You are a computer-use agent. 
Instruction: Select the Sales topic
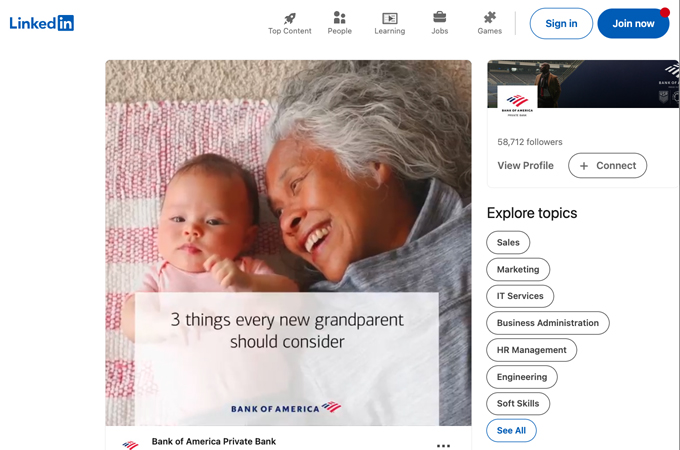coord(508,242)
